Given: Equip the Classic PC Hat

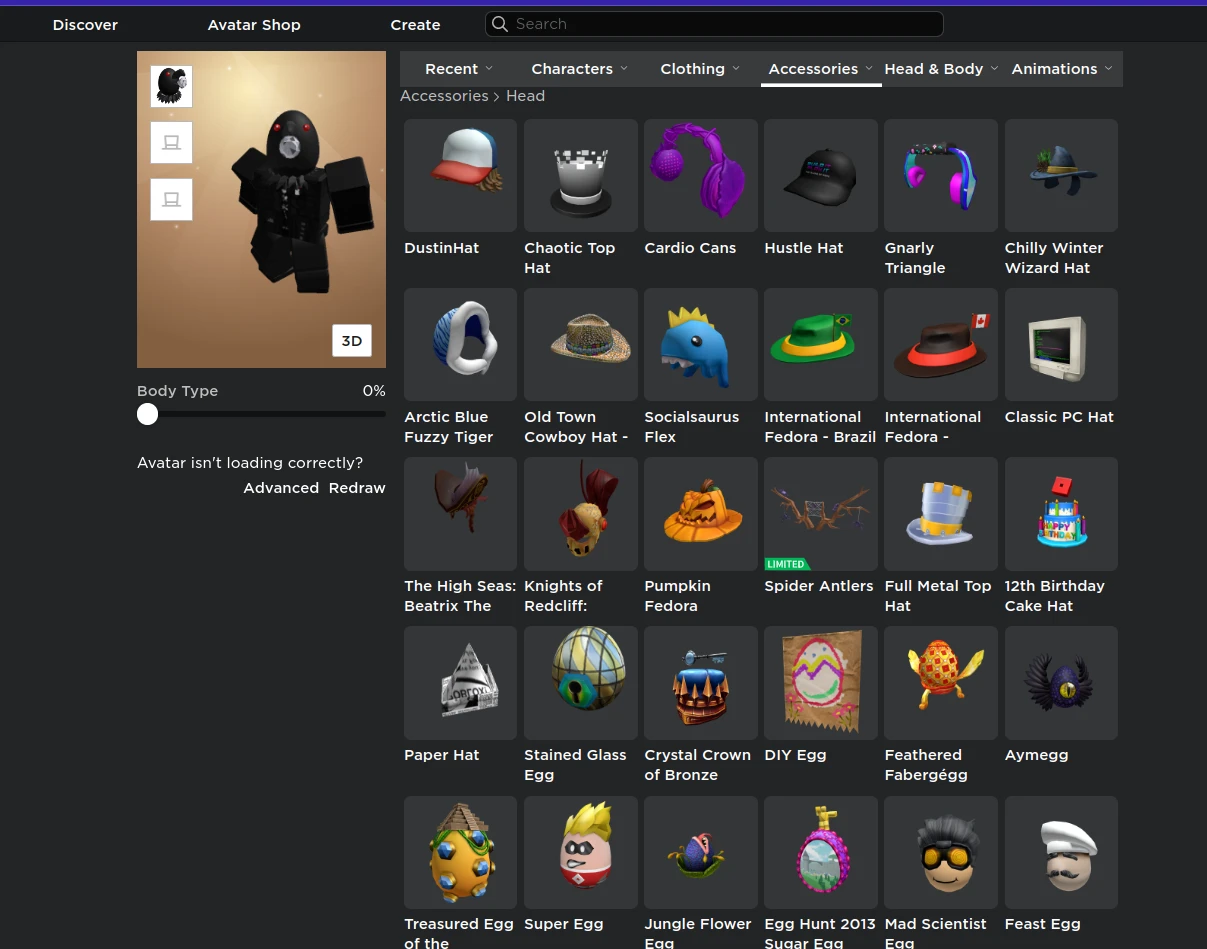Looking at the screenshot, I should pyautogui.click(x=1060, y=345).
